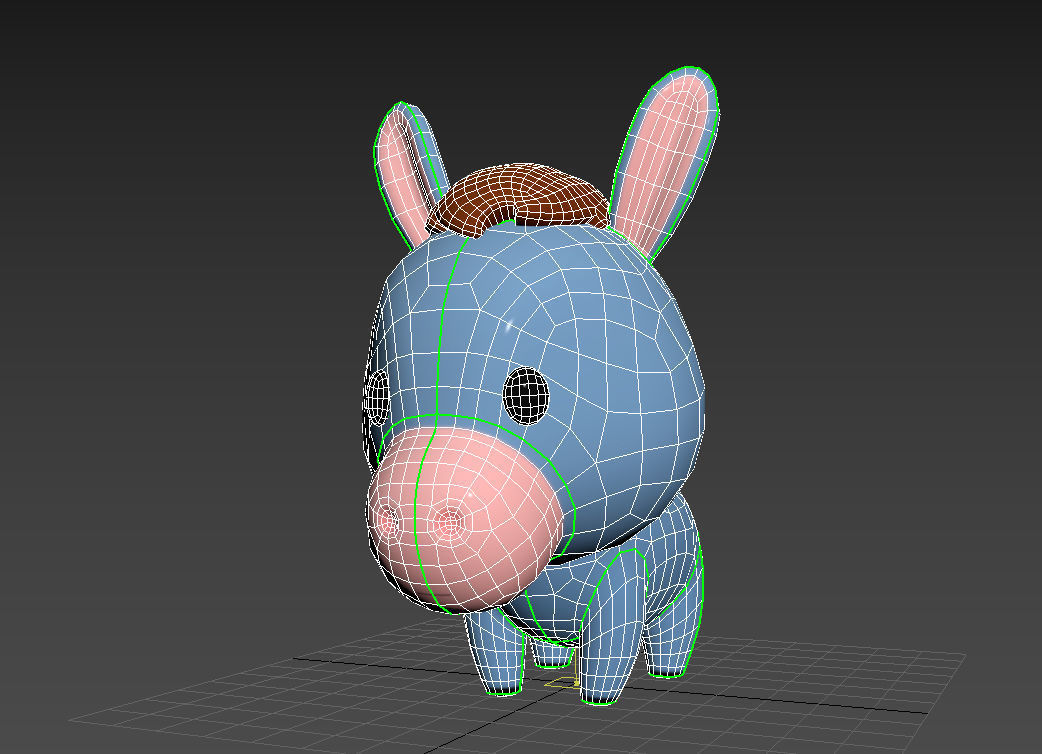Viewport: 1042px width, 754px height.
Task: Select the brown mane on the donkey's head
Action: pos(518,199)
